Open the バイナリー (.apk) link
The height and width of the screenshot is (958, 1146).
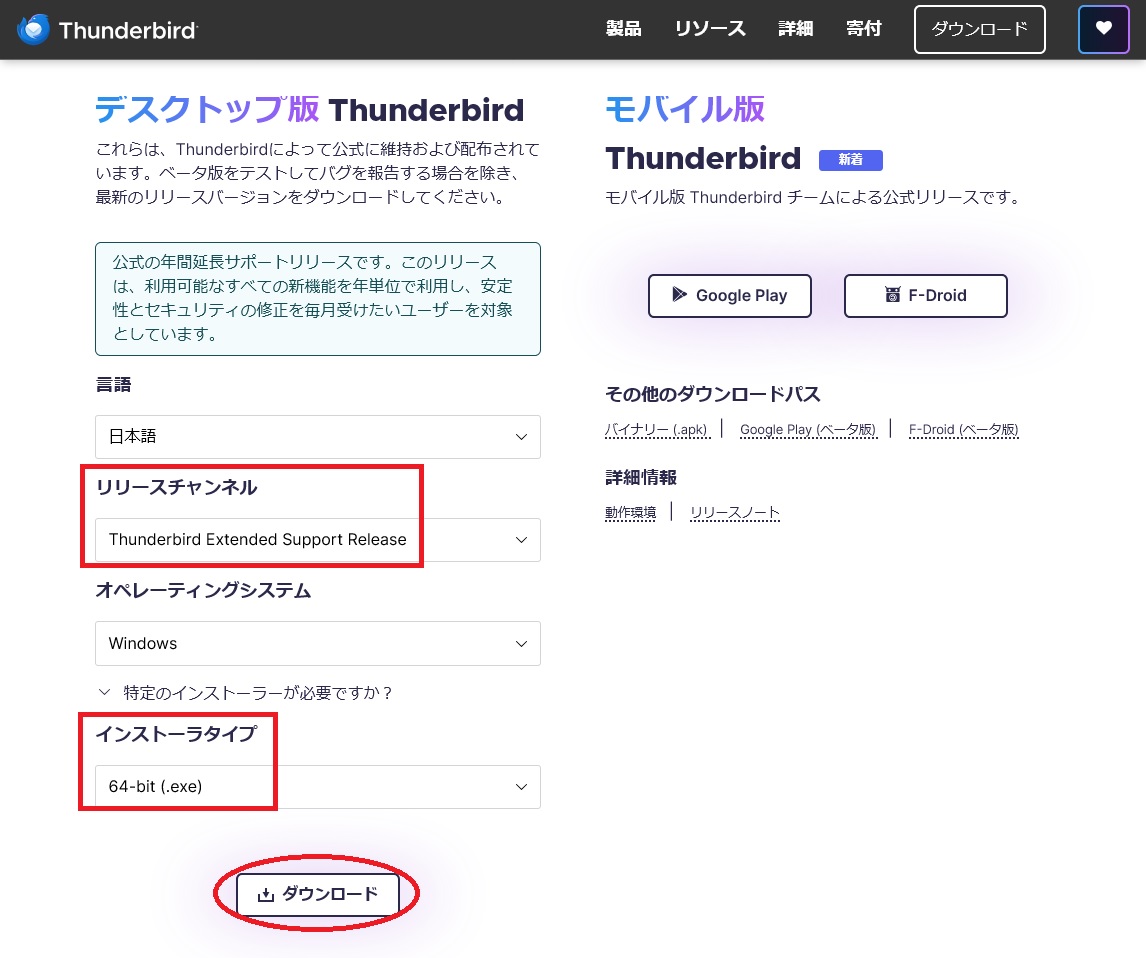pos(656,430)
